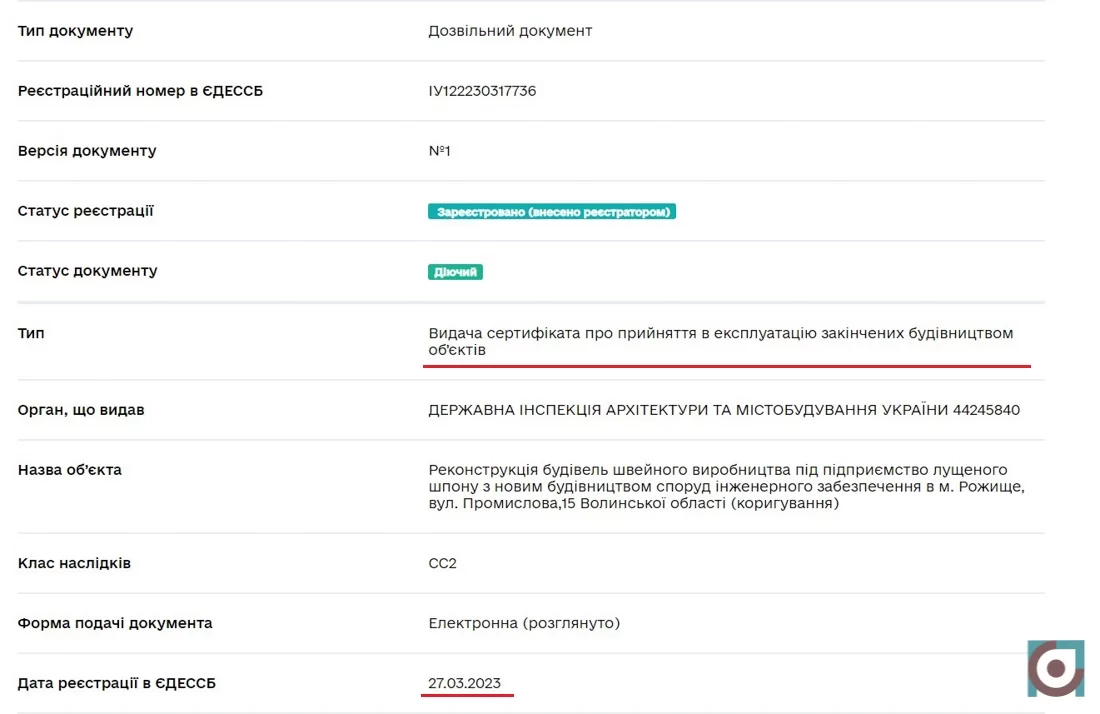Click the green 'Діючий' document status badge

pos(455,272)
